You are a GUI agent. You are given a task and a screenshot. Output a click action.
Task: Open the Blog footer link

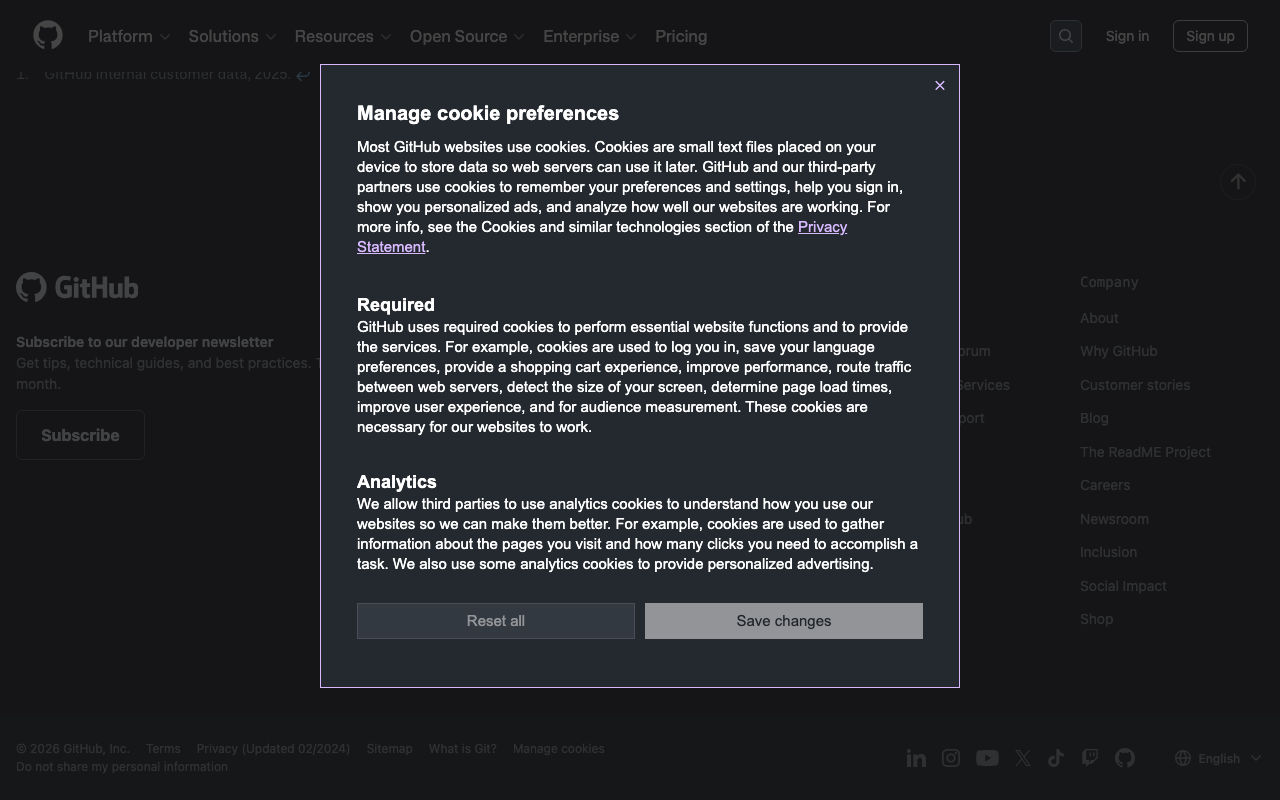tap(1094, 418)
